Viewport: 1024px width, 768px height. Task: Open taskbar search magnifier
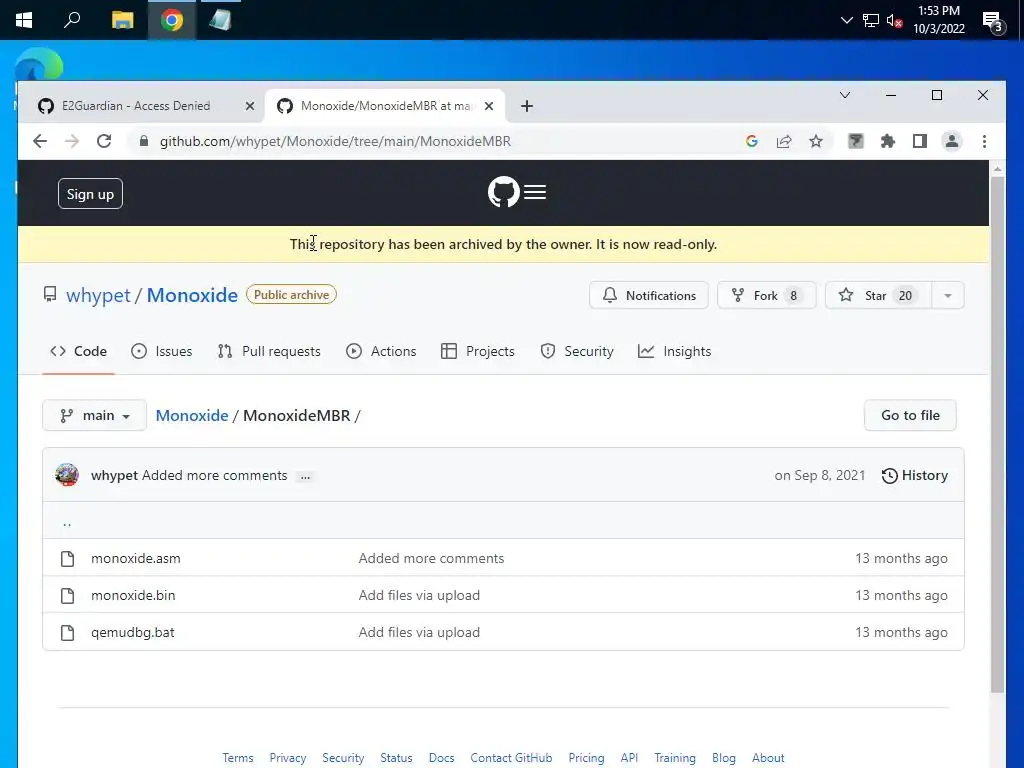72,20
